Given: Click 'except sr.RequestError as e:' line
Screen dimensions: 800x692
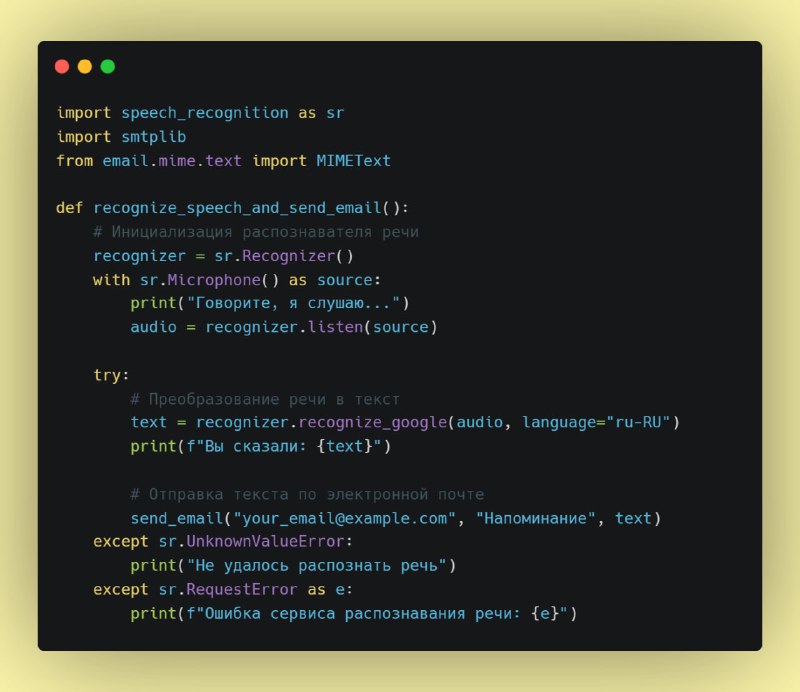Looking at the screenshot, I should (x=223, y=589).
